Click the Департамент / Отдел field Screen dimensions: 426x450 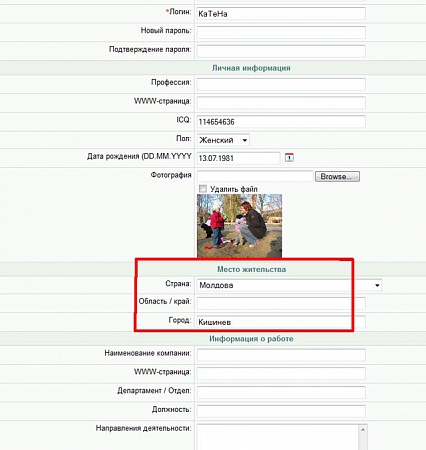tap(281, 392)
